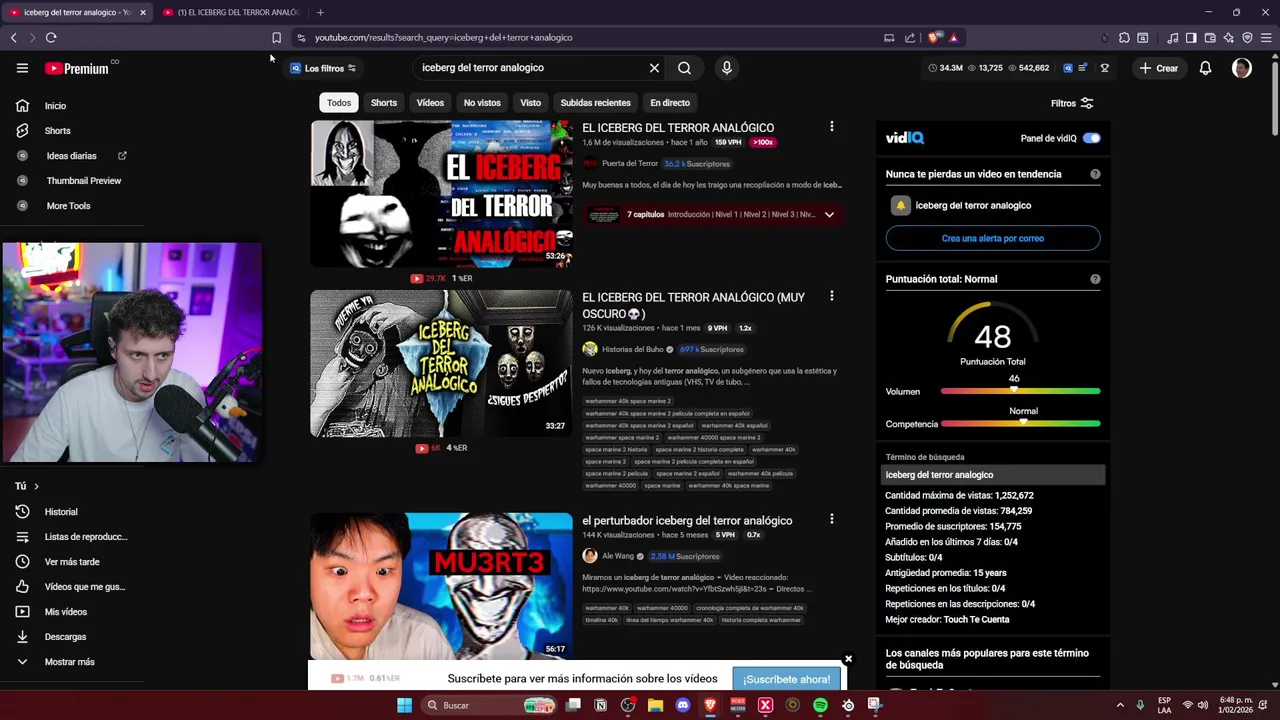Expand the Tú section chevron
The image size is (1280, 720).
(36, 486)
